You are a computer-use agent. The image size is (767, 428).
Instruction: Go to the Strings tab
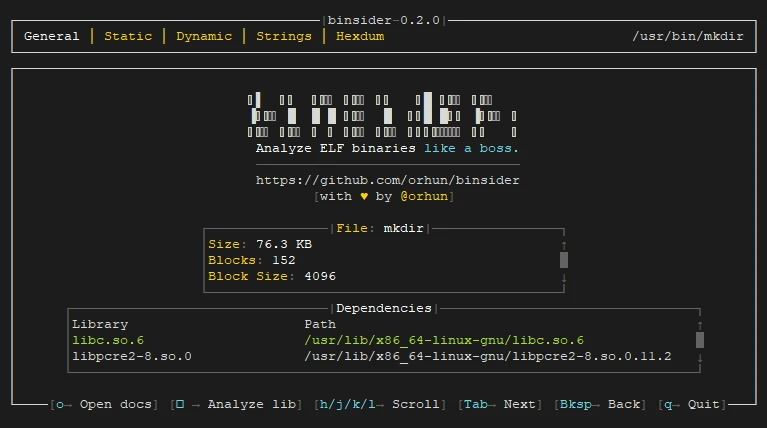(284, 36)
